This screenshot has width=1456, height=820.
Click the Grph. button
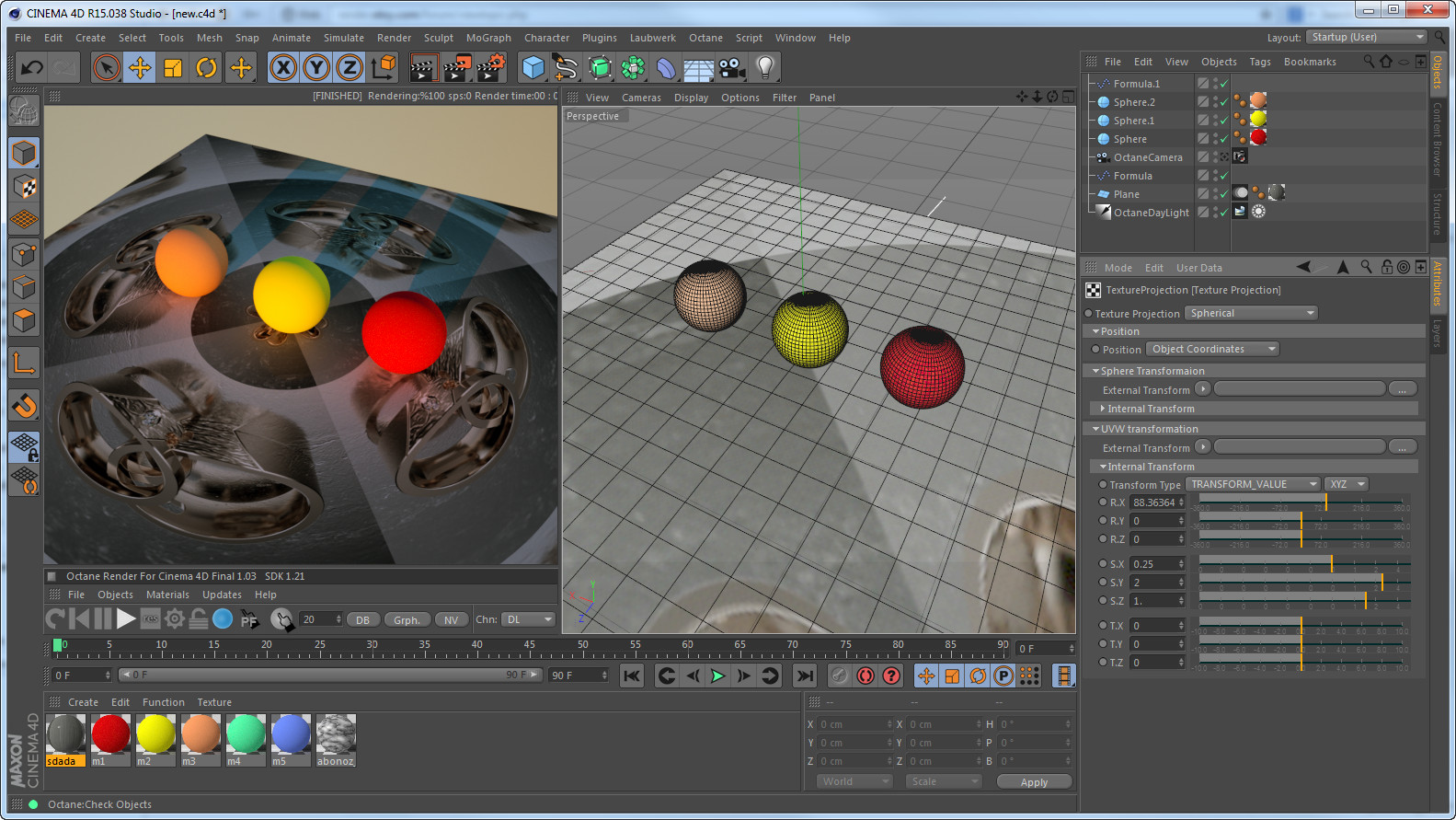[407, 619]
